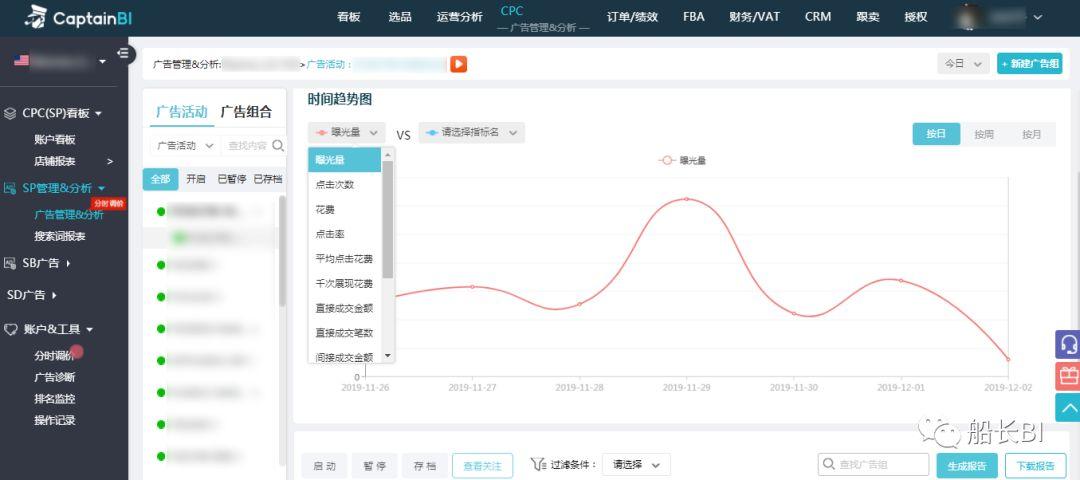Click the orange play video icon
The image size is (1080, 480).
click(459, 64)
